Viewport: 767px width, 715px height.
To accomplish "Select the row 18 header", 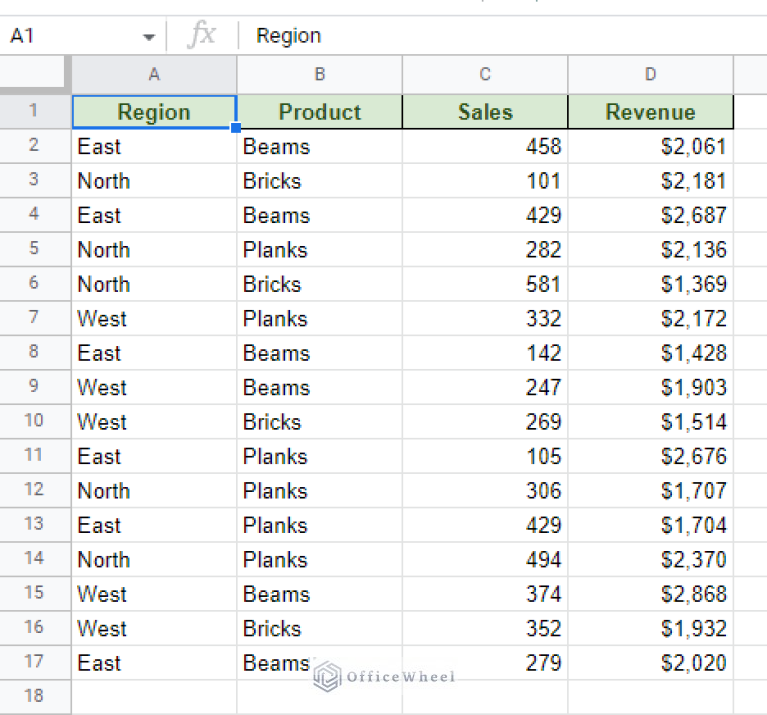I will pos(35,696).
